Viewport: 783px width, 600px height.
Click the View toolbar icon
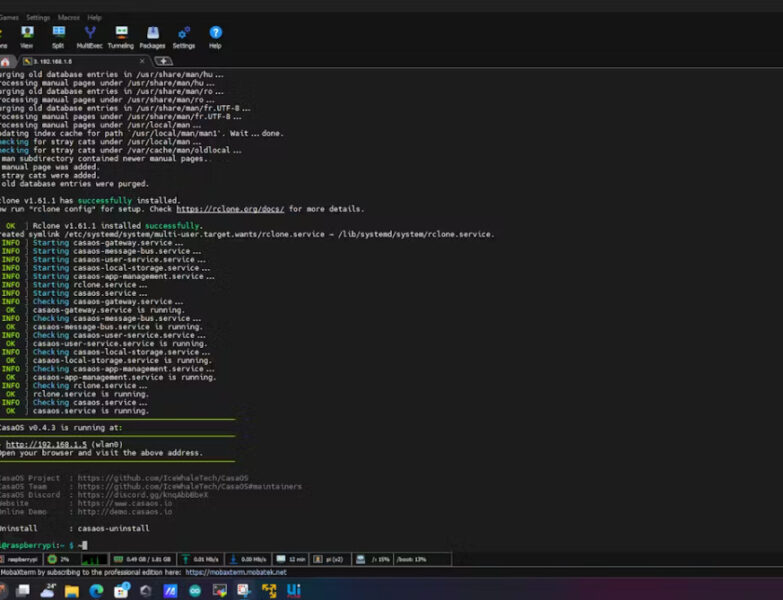27,37
